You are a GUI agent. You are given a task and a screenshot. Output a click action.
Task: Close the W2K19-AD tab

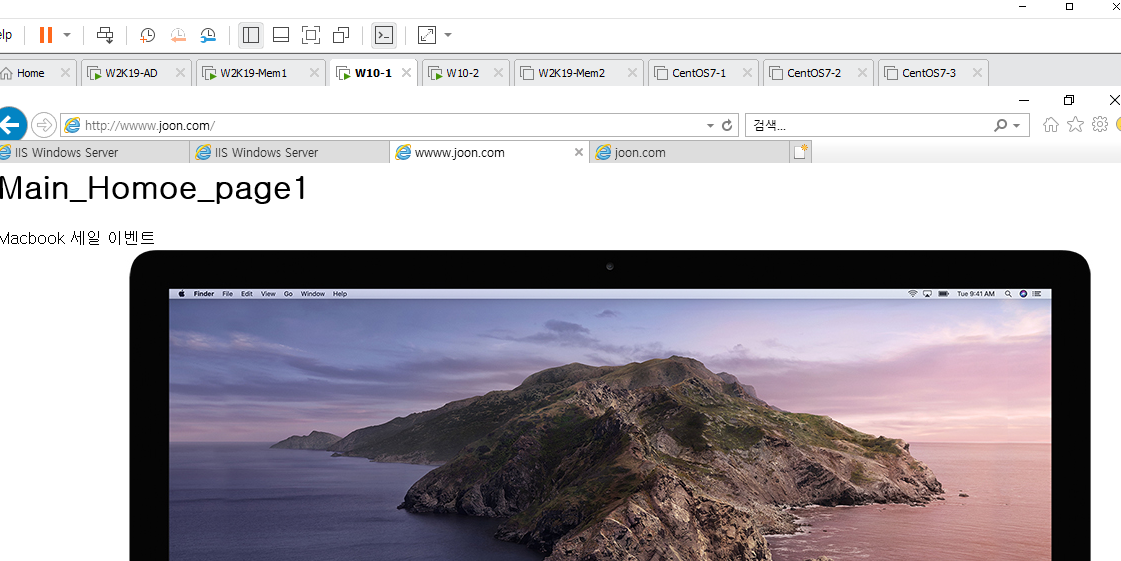[x=180, y=73]
